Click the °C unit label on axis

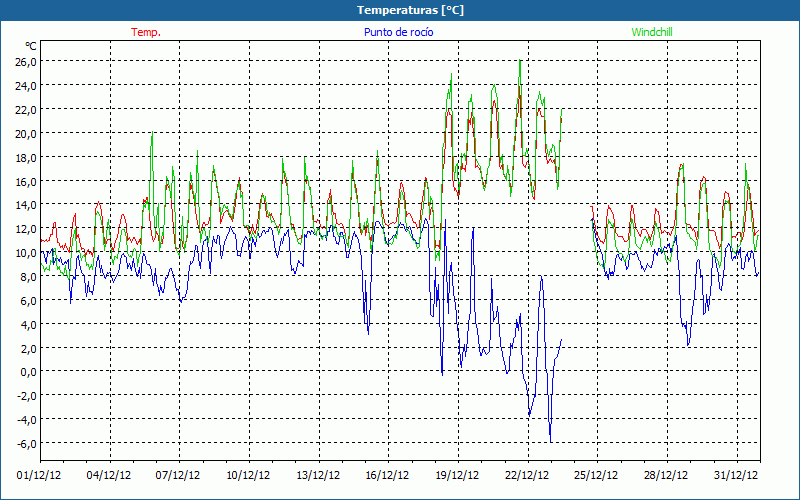click(x=31, y=46)
